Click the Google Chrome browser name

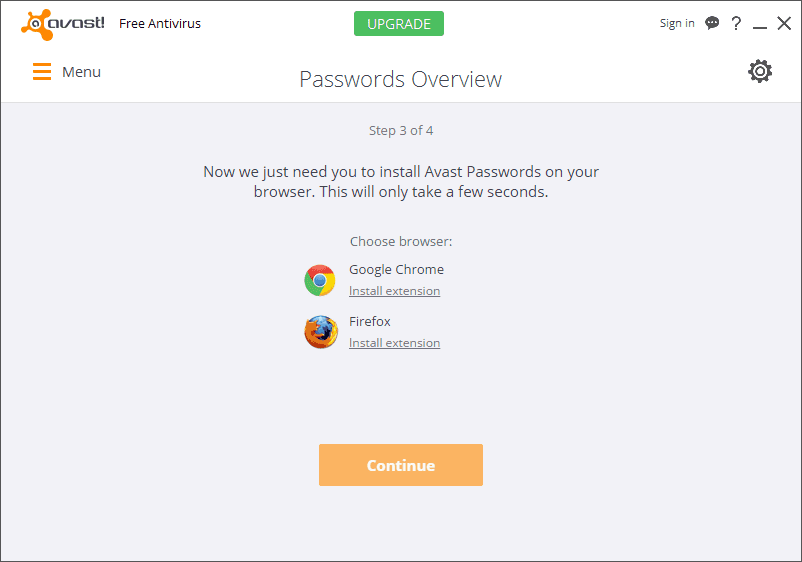(396, 269)
